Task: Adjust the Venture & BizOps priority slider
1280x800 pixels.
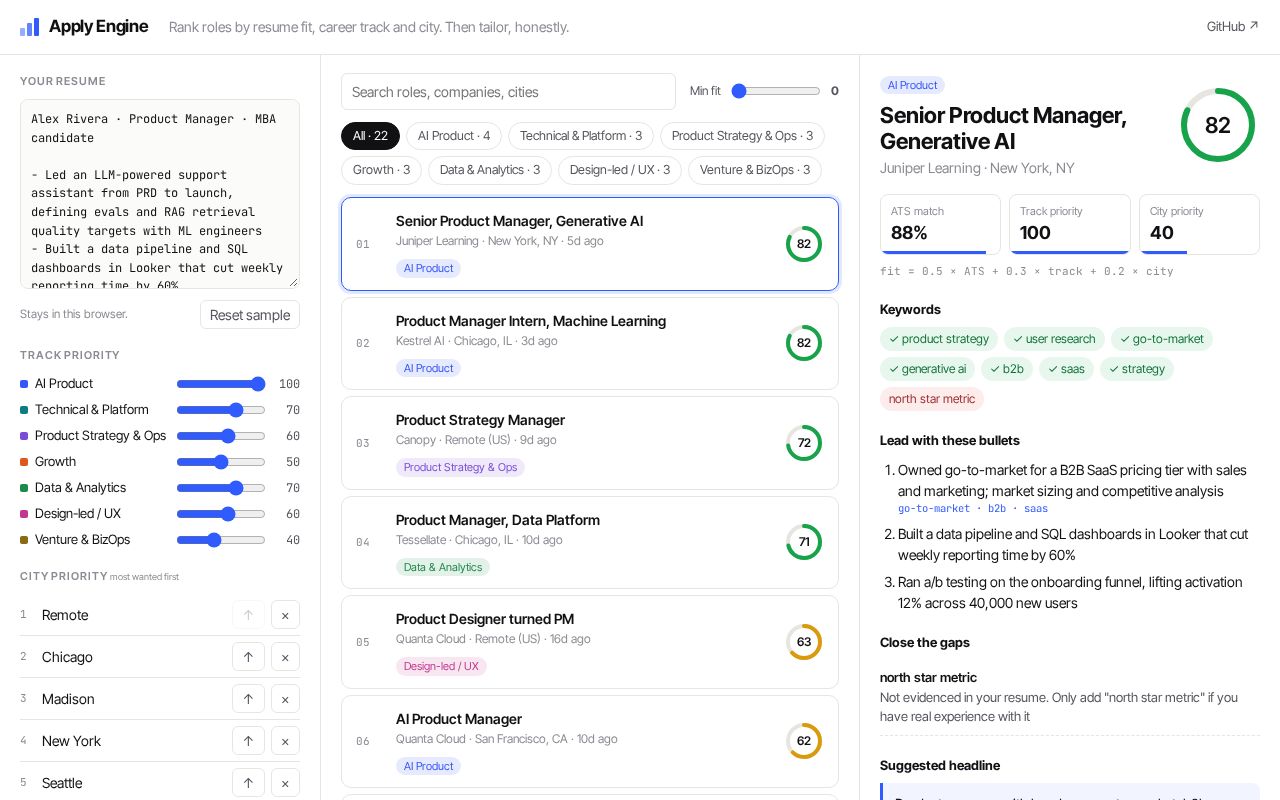Action: pos(221,540)
